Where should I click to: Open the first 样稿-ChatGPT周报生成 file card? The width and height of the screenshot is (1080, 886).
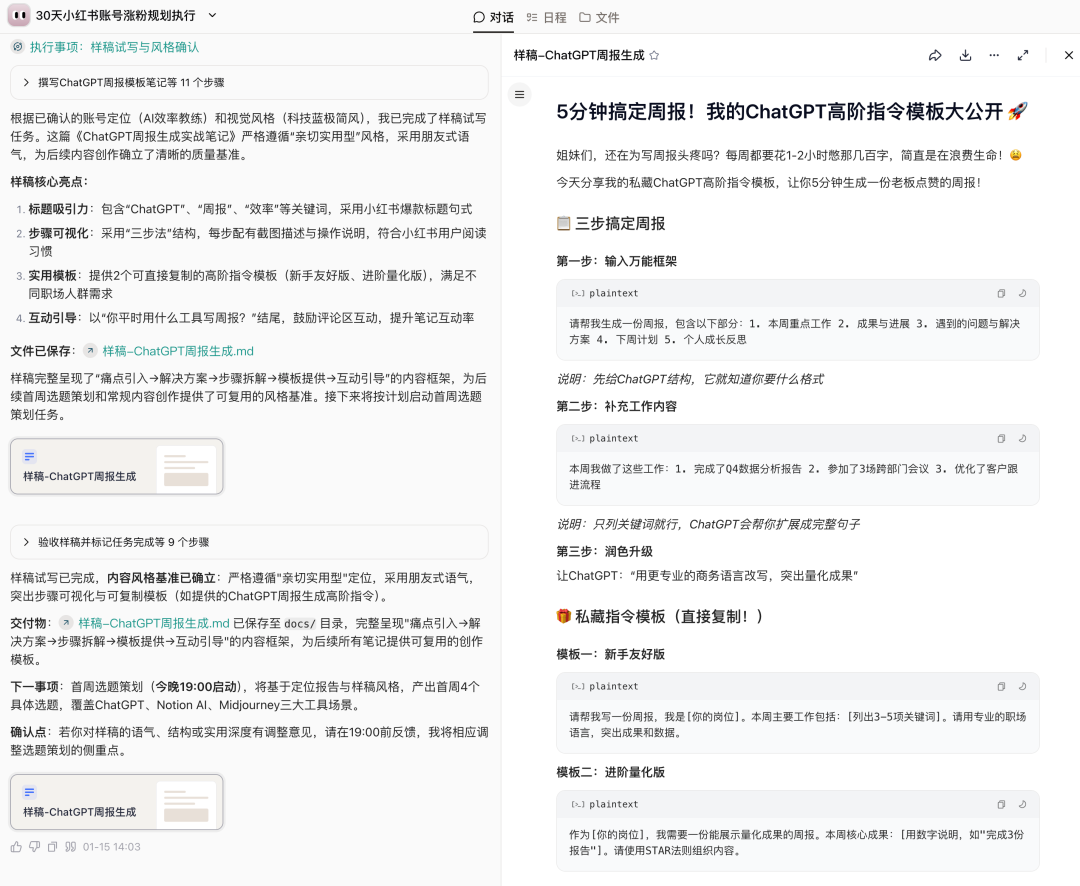pos(117,466)
